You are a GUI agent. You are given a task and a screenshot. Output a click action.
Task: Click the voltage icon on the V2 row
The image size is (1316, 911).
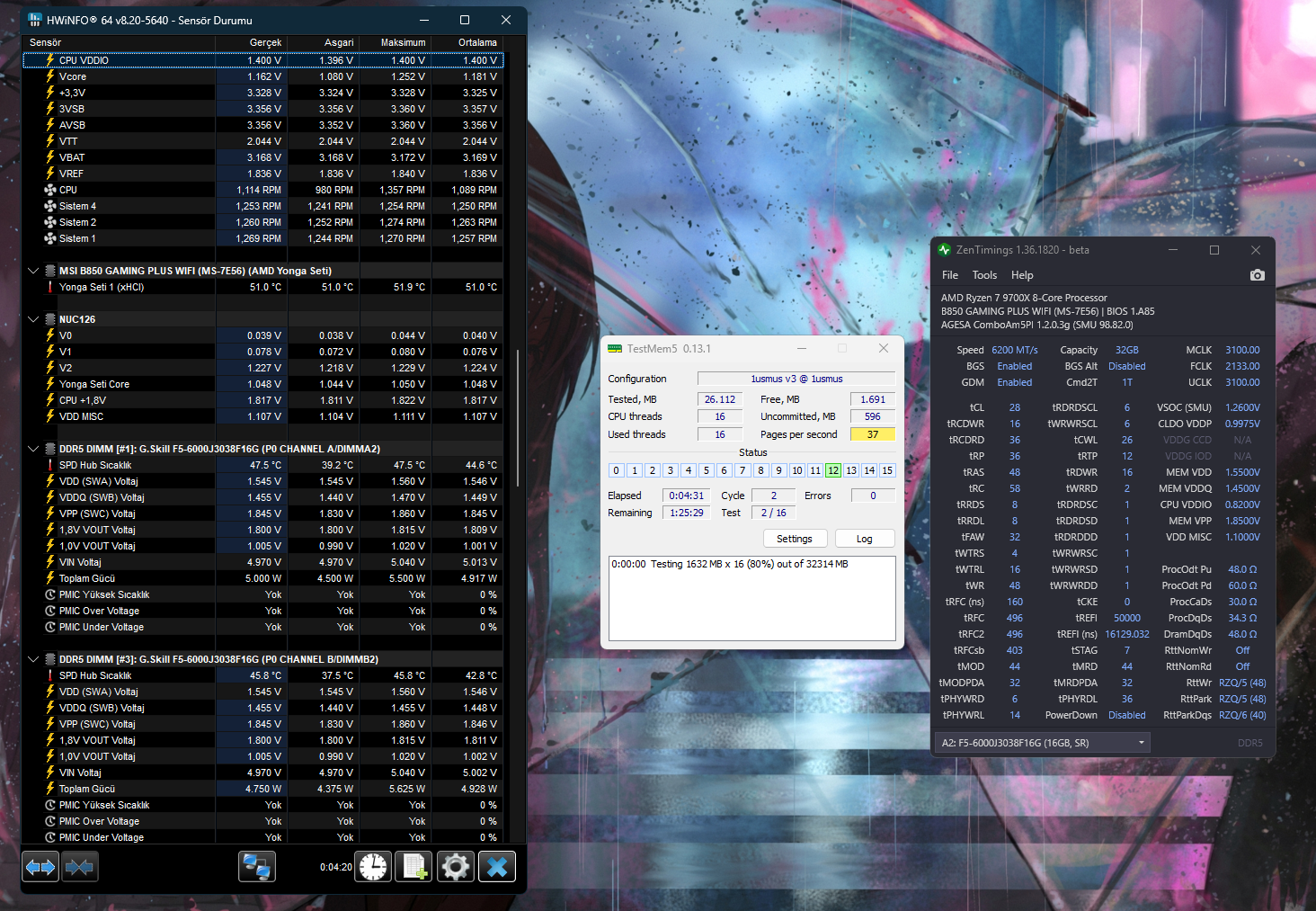(x=50, y=368)
